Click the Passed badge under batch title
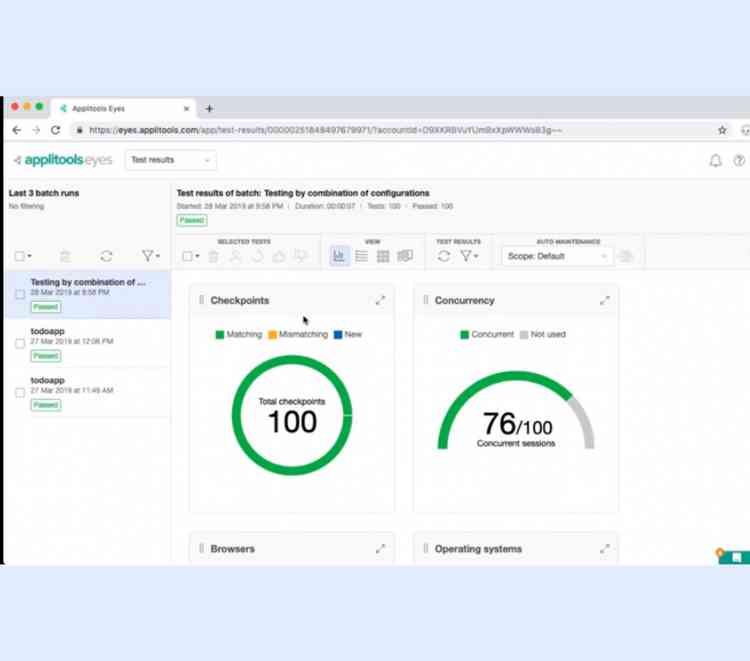This screenshot has width=750, height=661. click(192, 220)
